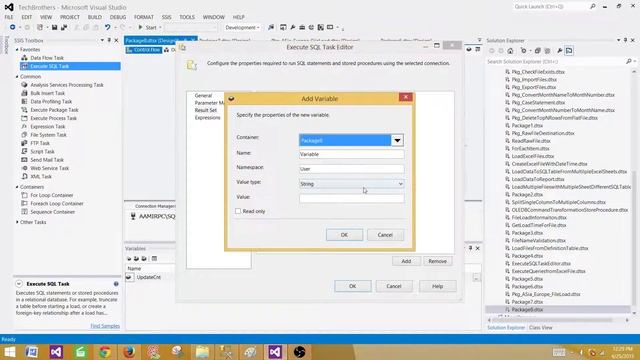Pick Analysis Services Processing Task
Screen dimensions: 640x360
67,85
